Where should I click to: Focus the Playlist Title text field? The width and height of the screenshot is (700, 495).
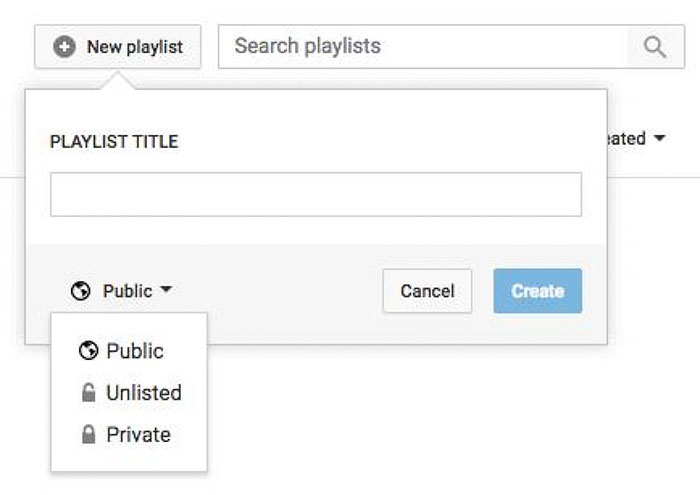pos(316,195)
